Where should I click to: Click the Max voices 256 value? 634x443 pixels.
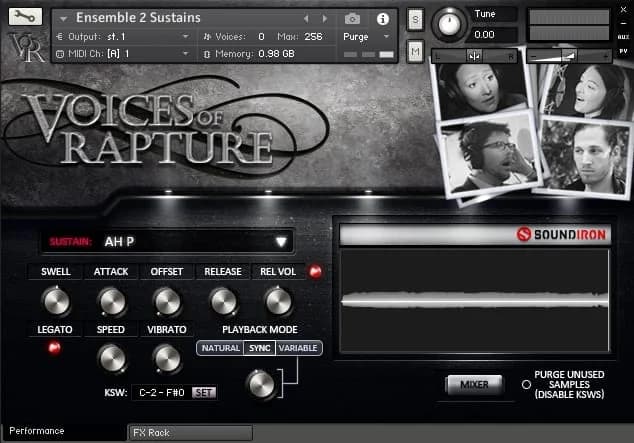click(313, 37)
